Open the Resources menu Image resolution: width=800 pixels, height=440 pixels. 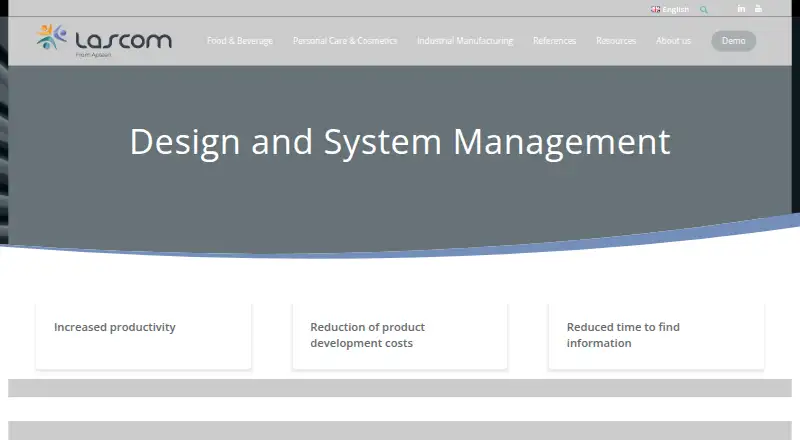616,41
